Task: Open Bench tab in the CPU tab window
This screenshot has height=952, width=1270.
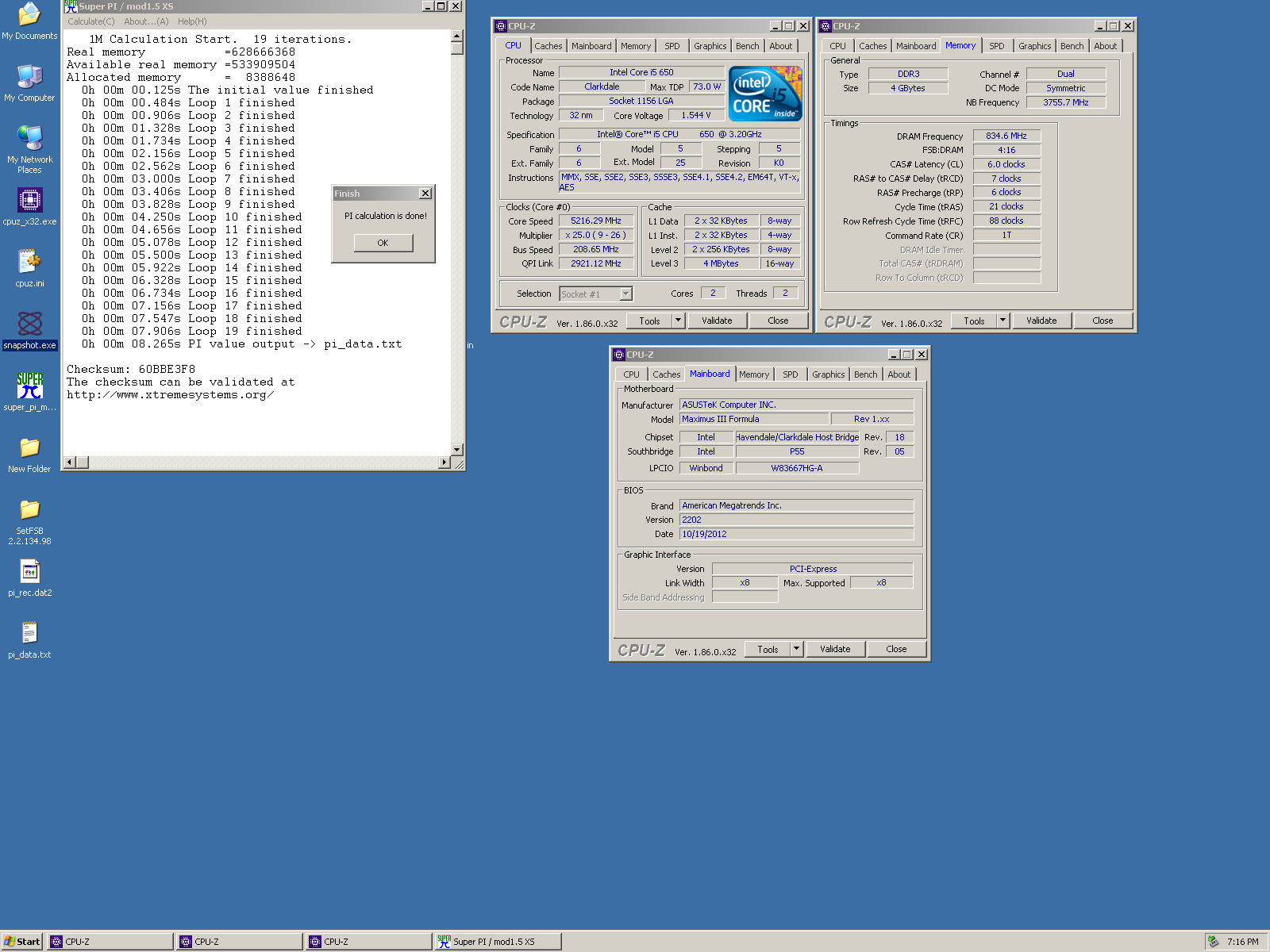Action: 747,46
